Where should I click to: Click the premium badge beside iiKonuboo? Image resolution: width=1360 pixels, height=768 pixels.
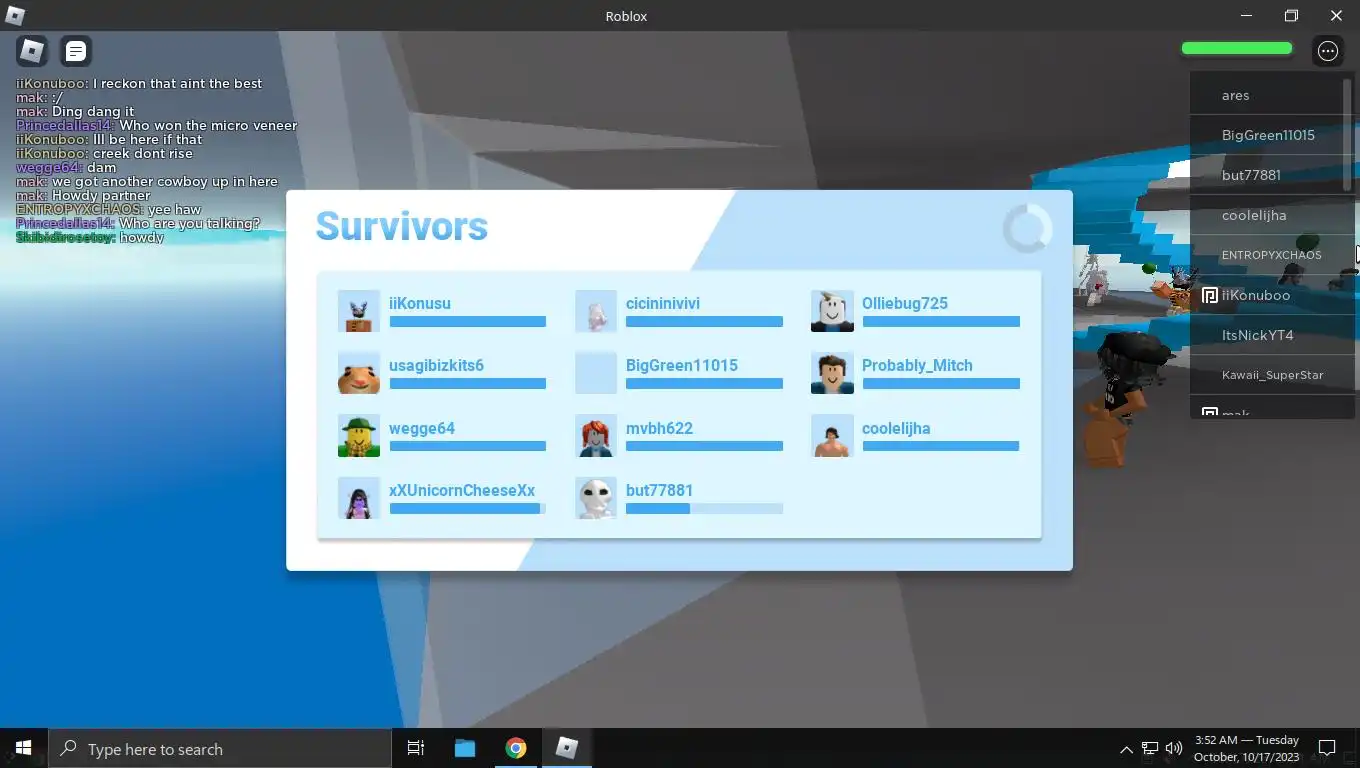(x=1209, y=295)
